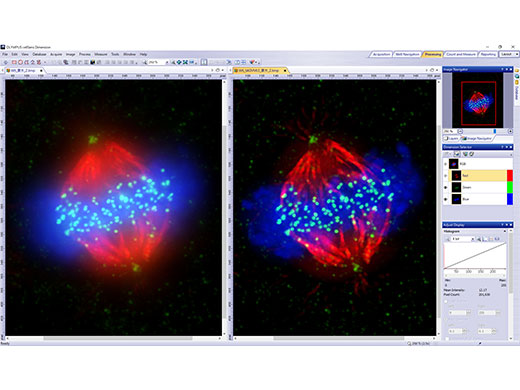The width and height of the screenshot is (520, 390).
Task: Click the red channel color swatch
Action: (x=510, y=176)
